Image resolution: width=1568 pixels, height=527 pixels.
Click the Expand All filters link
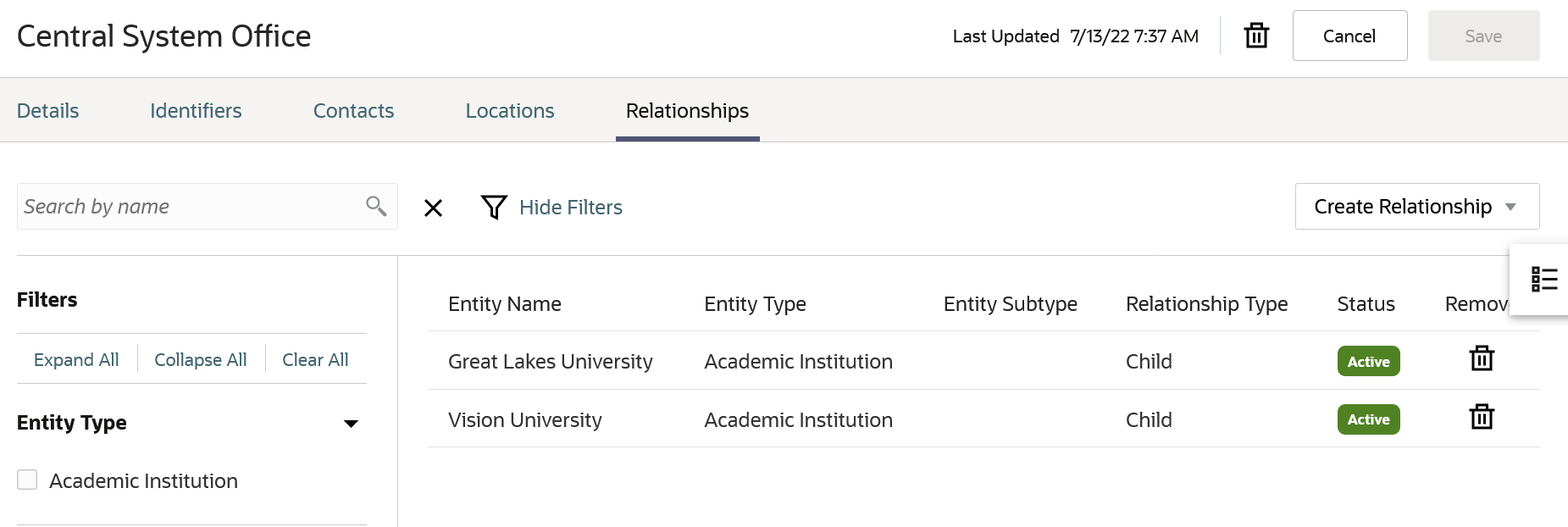tap(76, 360)
